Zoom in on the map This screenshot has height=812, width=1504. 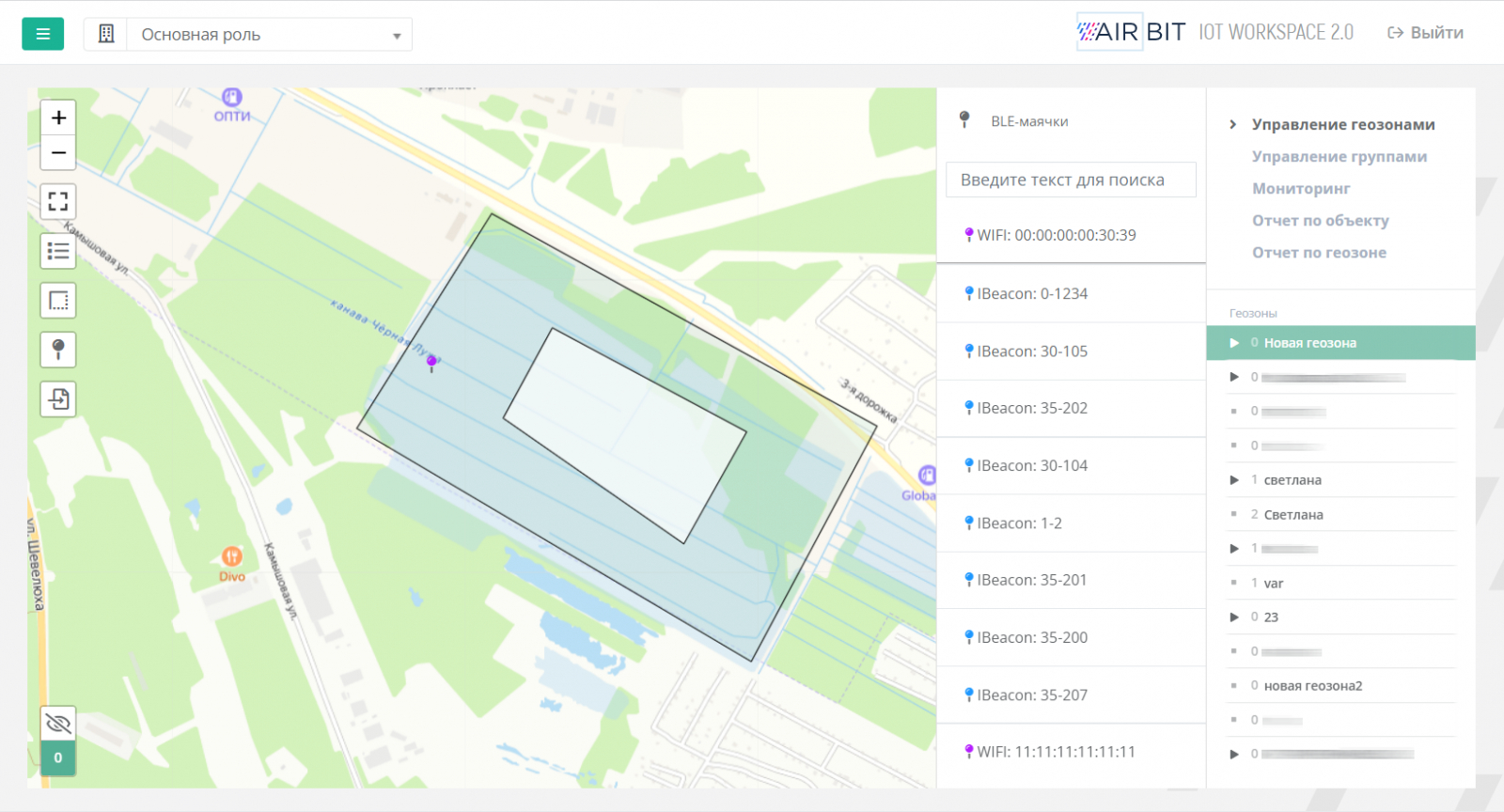(x=58, y=117)
